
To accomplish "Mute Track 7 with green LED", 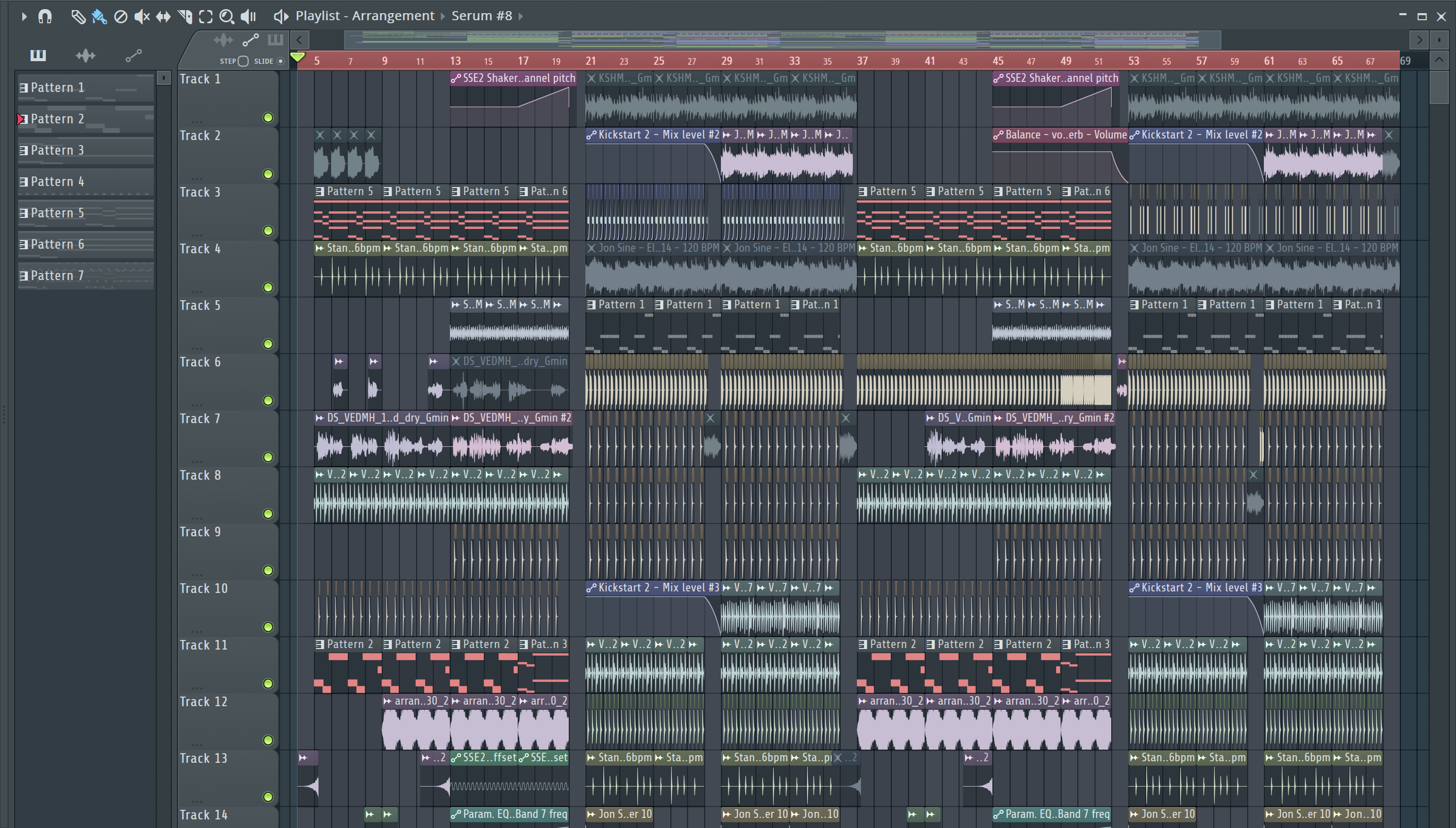I will pyautogui.click(x=268, y=457).
